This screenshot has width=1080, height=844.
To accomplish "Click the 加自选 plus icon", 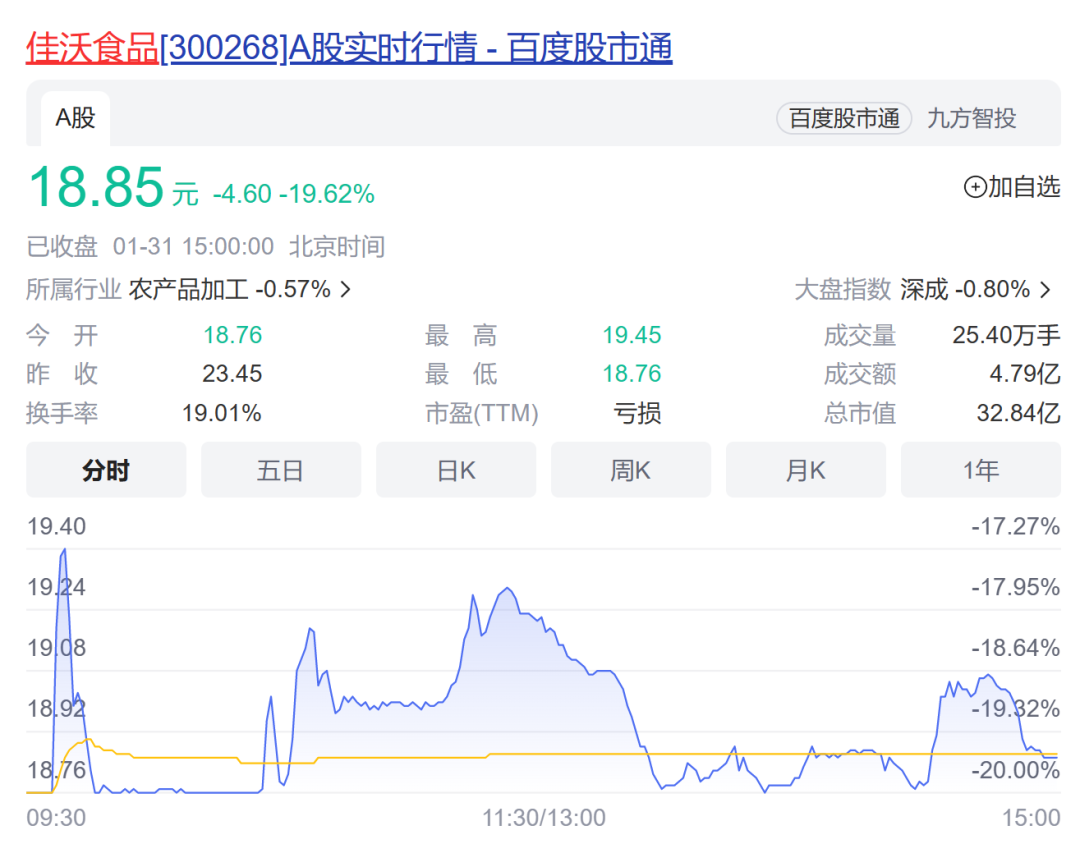I will [x=975, y=187].
